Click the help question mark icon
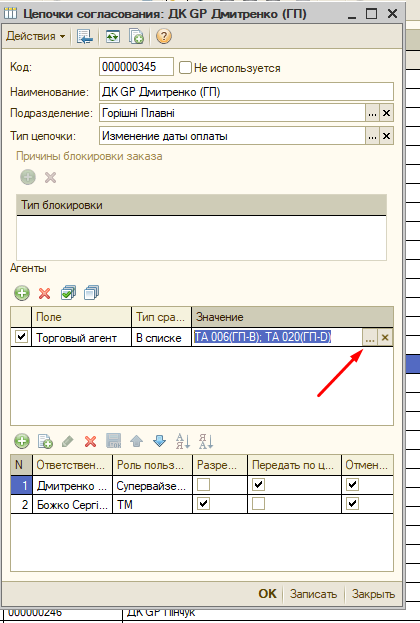This screenshot has width=420, height=623. [164, 37]
